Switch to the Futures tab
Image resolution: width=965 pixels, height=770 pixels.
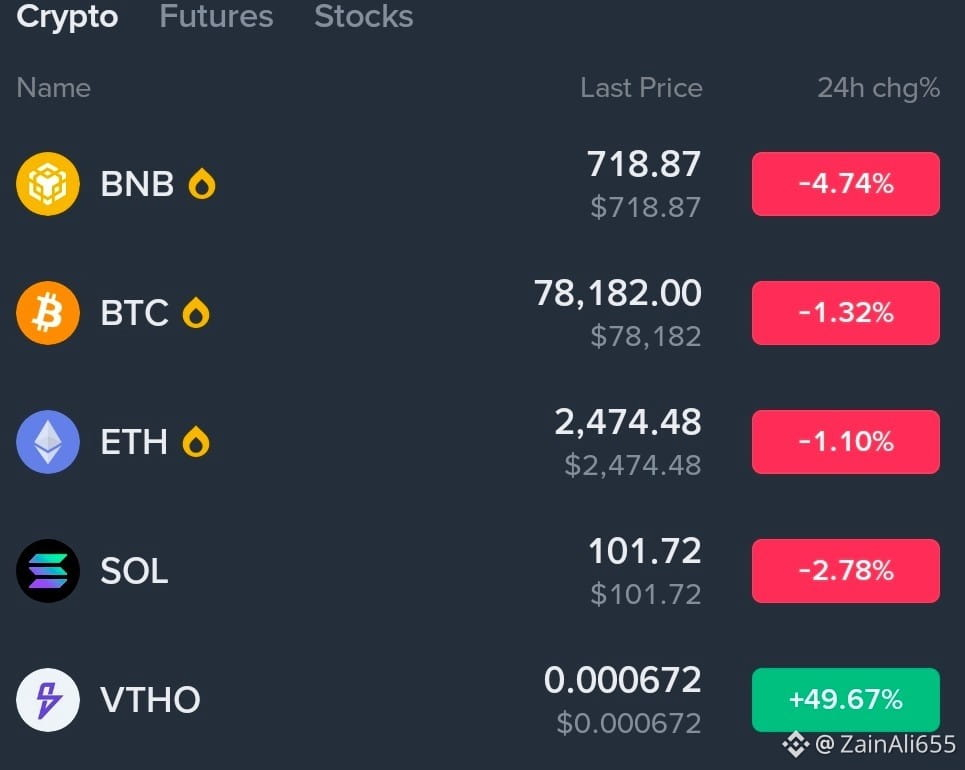[216, 16]
